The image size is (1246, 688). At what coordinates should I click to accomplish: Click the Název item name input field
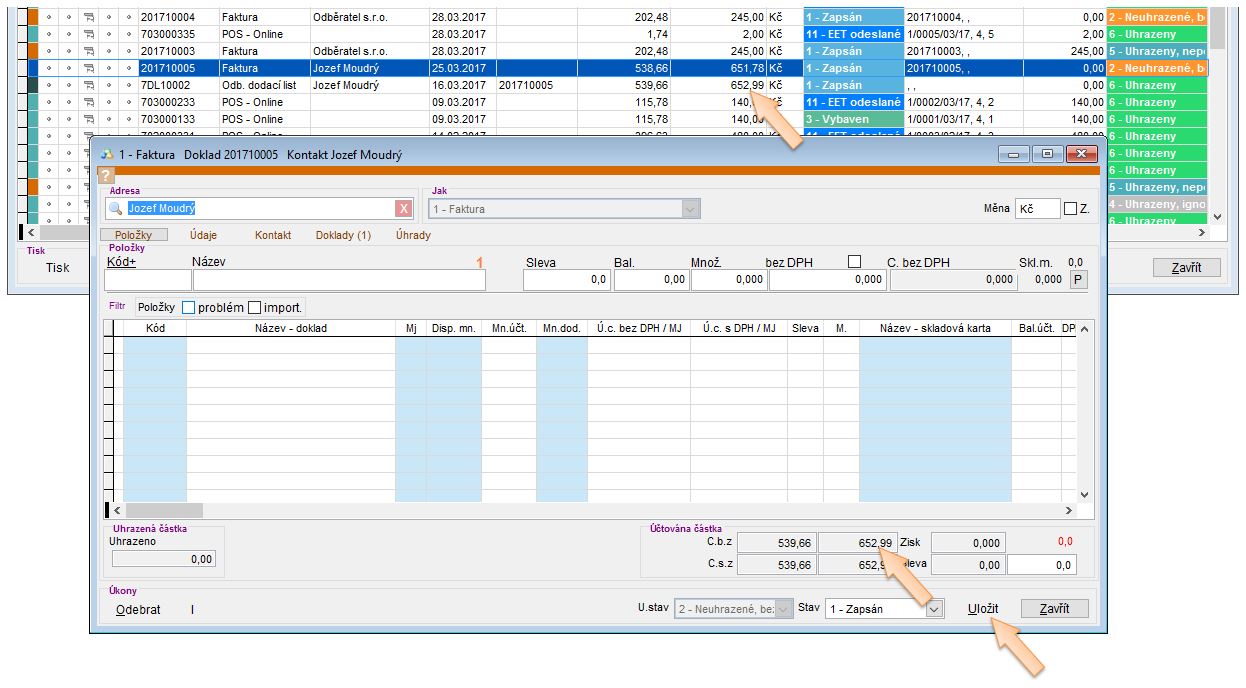pos(339,280)
